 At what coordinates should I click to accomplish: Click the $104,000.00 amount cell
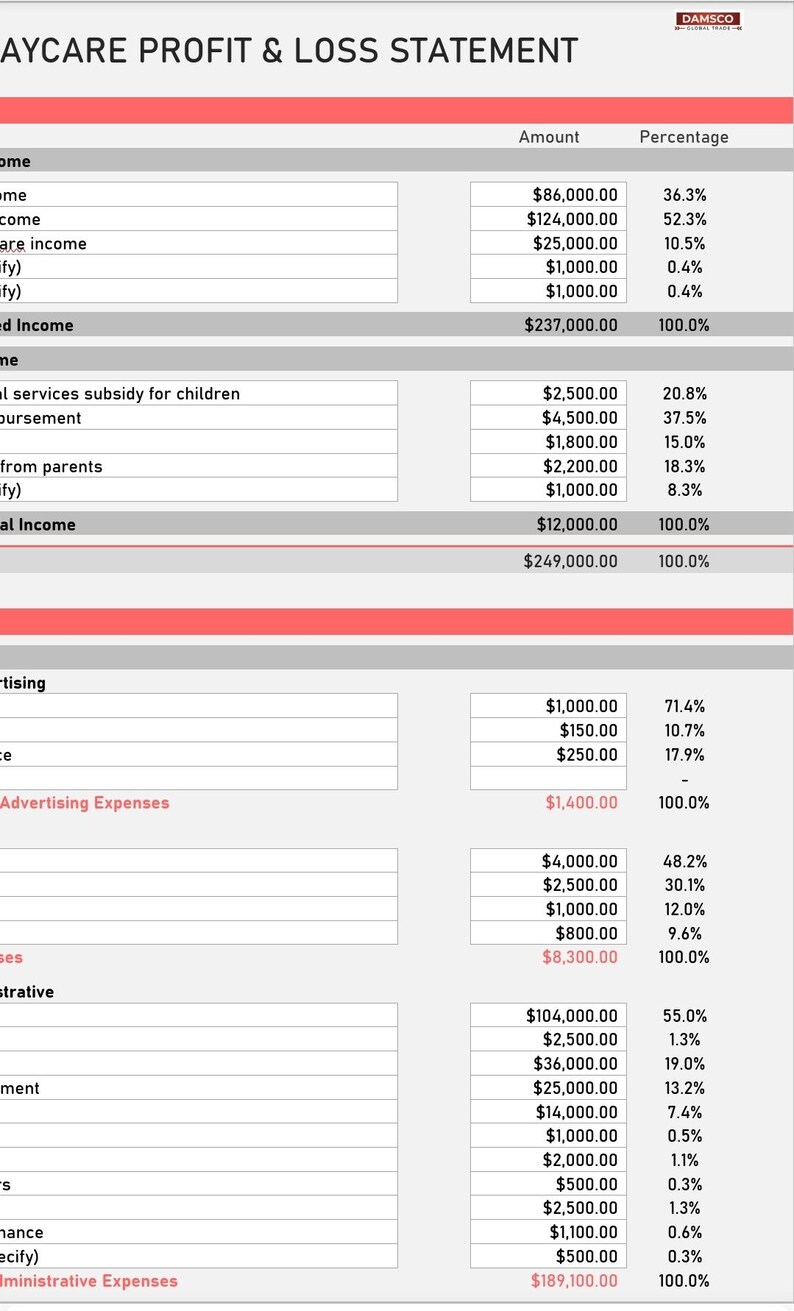(x=548, y=1016)
